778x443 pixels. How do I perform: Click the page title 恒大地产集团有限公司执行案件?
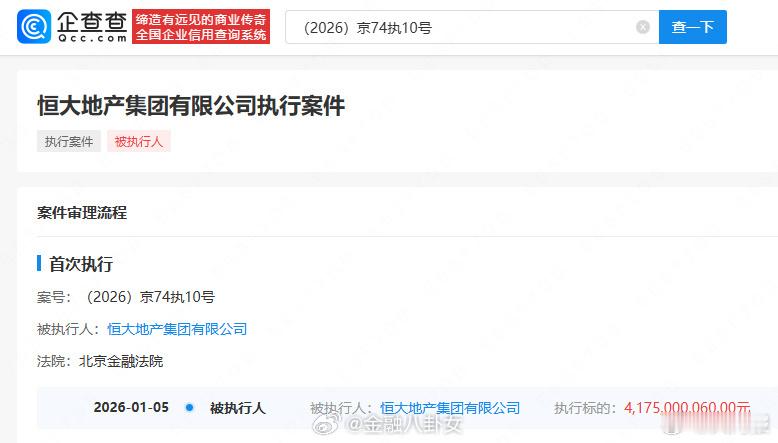[191, 106]
